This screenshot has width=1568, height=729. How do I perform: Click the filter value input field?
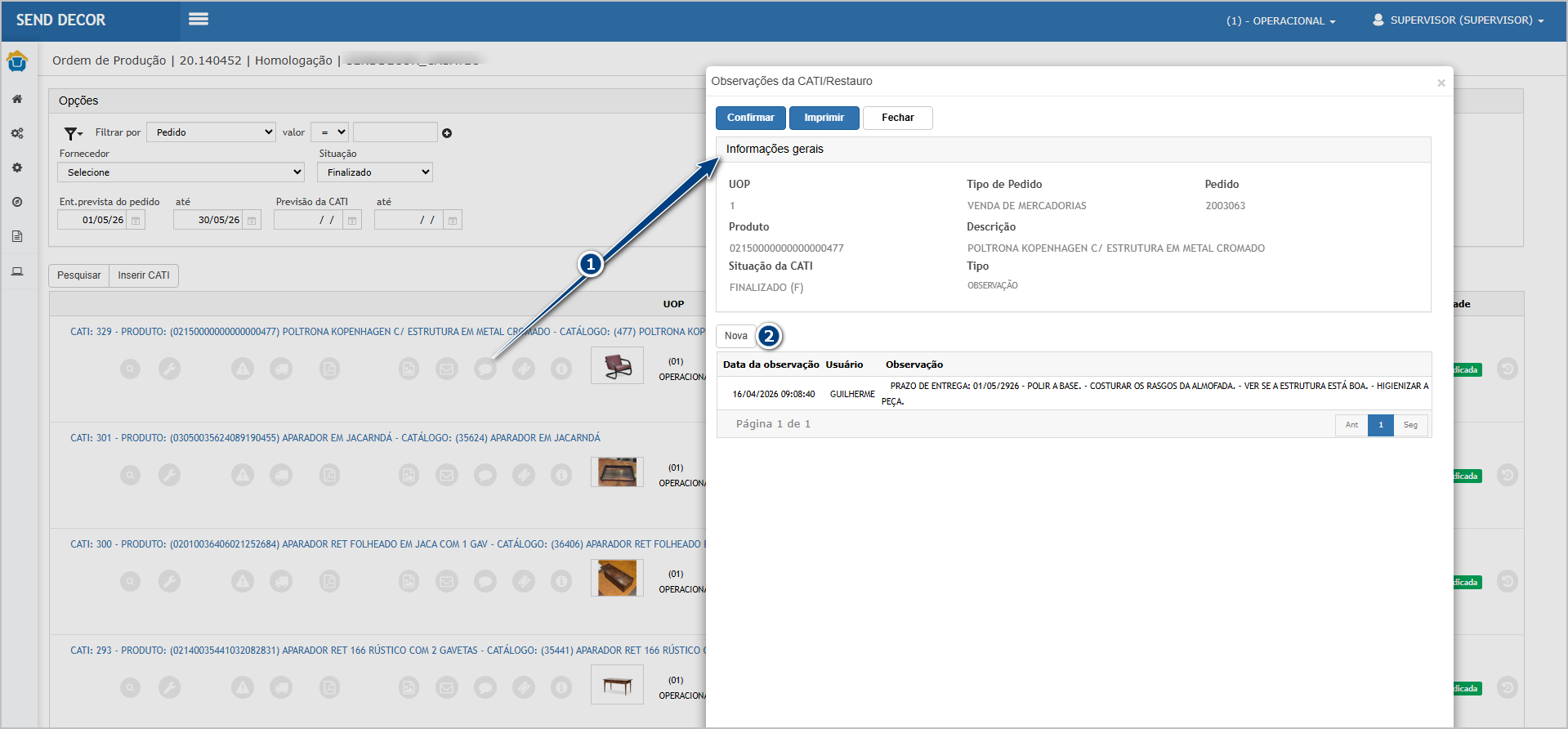click(x=395, y=132)
